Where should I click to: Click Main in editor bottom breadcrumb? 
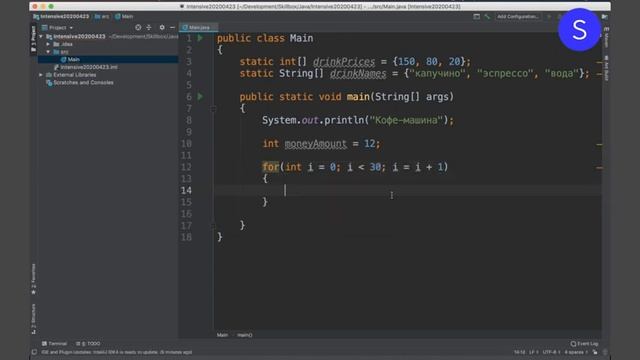[222, 335]
